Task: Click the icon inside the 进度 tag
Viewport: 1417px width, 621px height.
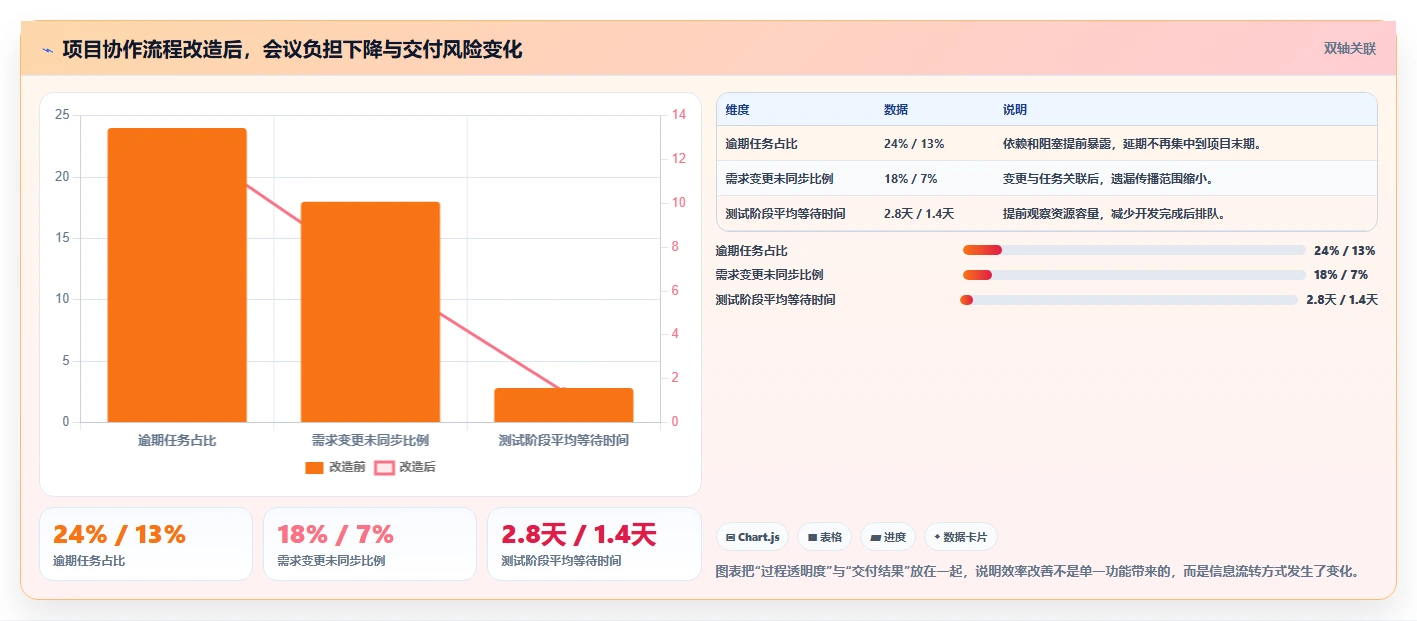Action: tap(875, 537)
